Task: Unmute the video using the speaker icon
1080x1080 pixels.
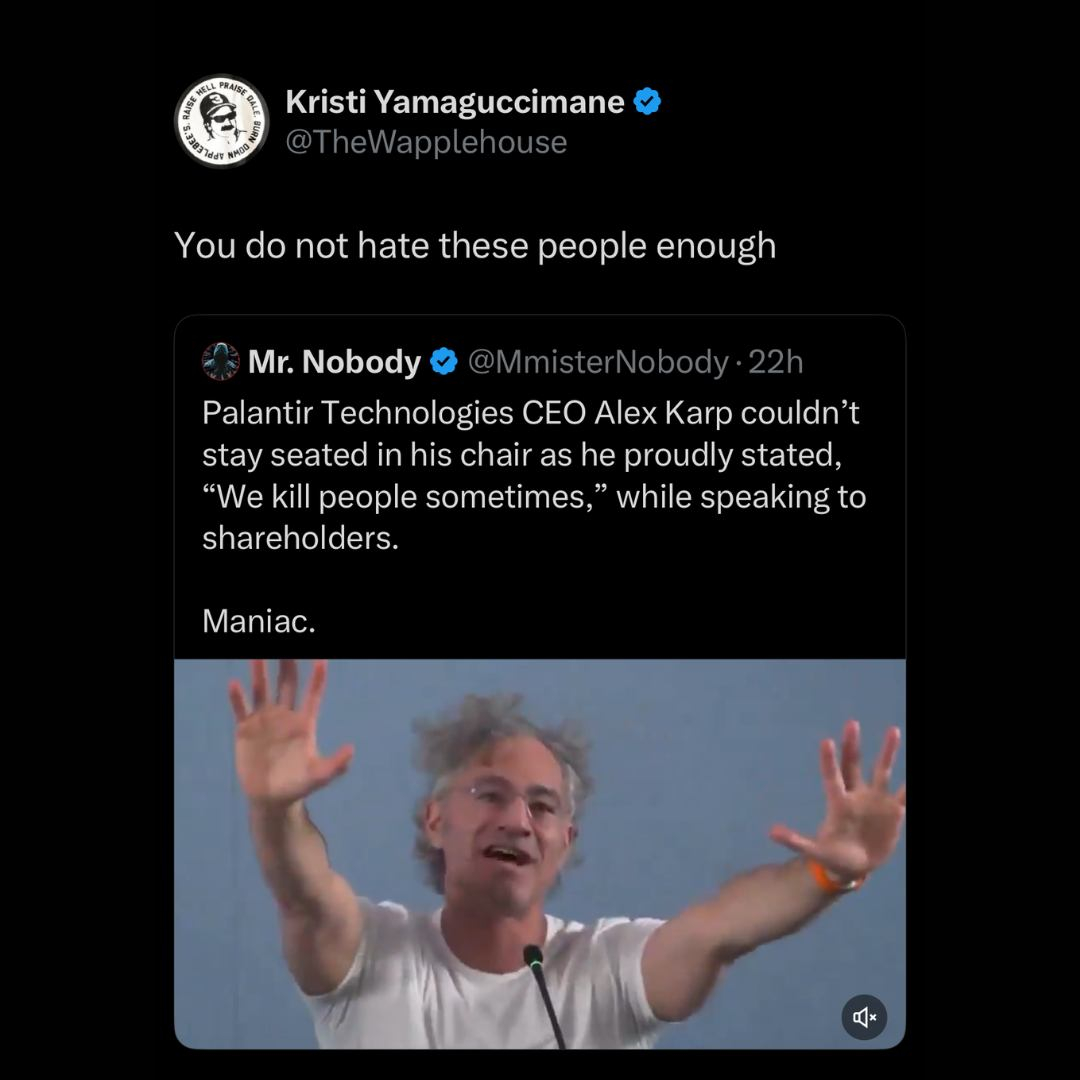Action: click(x=864, y=1018)
